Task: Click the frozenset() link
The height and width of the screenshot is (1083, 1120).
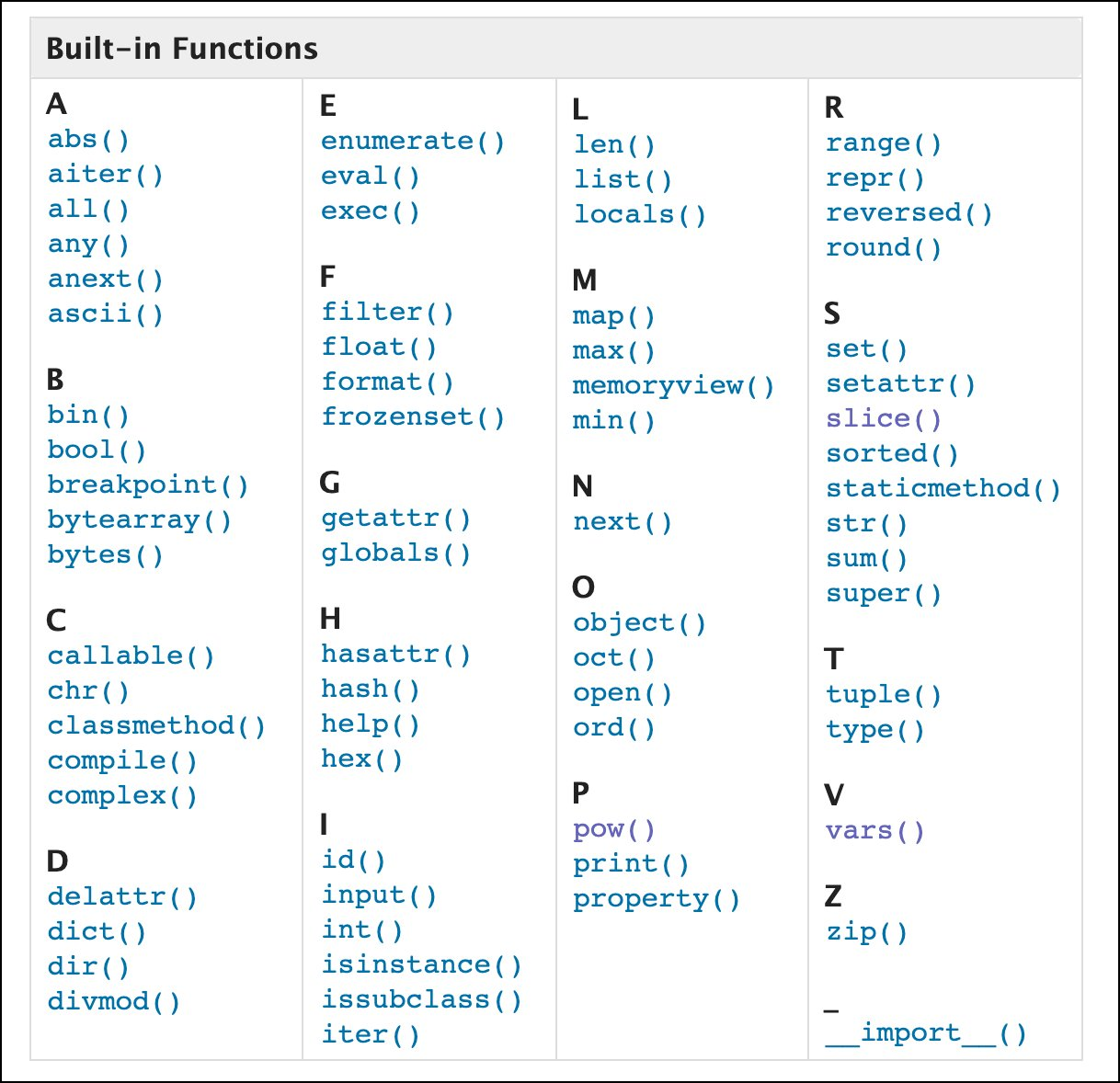Action: (x=413, y=417)
